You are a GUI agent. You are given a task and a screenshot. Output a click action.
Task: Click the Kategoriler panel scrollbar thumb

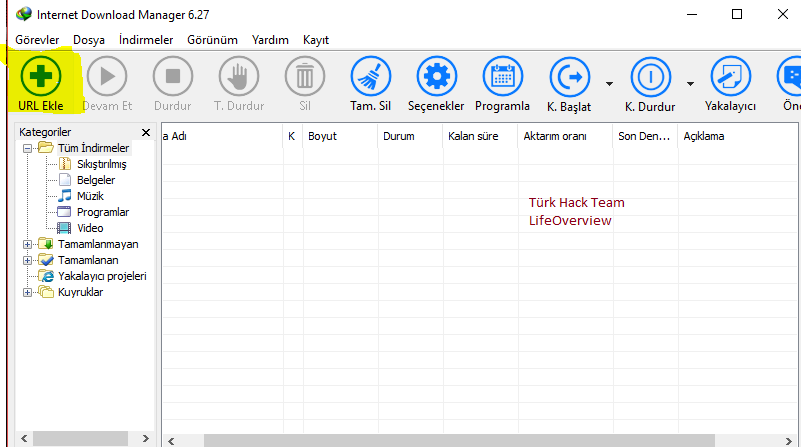point(80,438)
